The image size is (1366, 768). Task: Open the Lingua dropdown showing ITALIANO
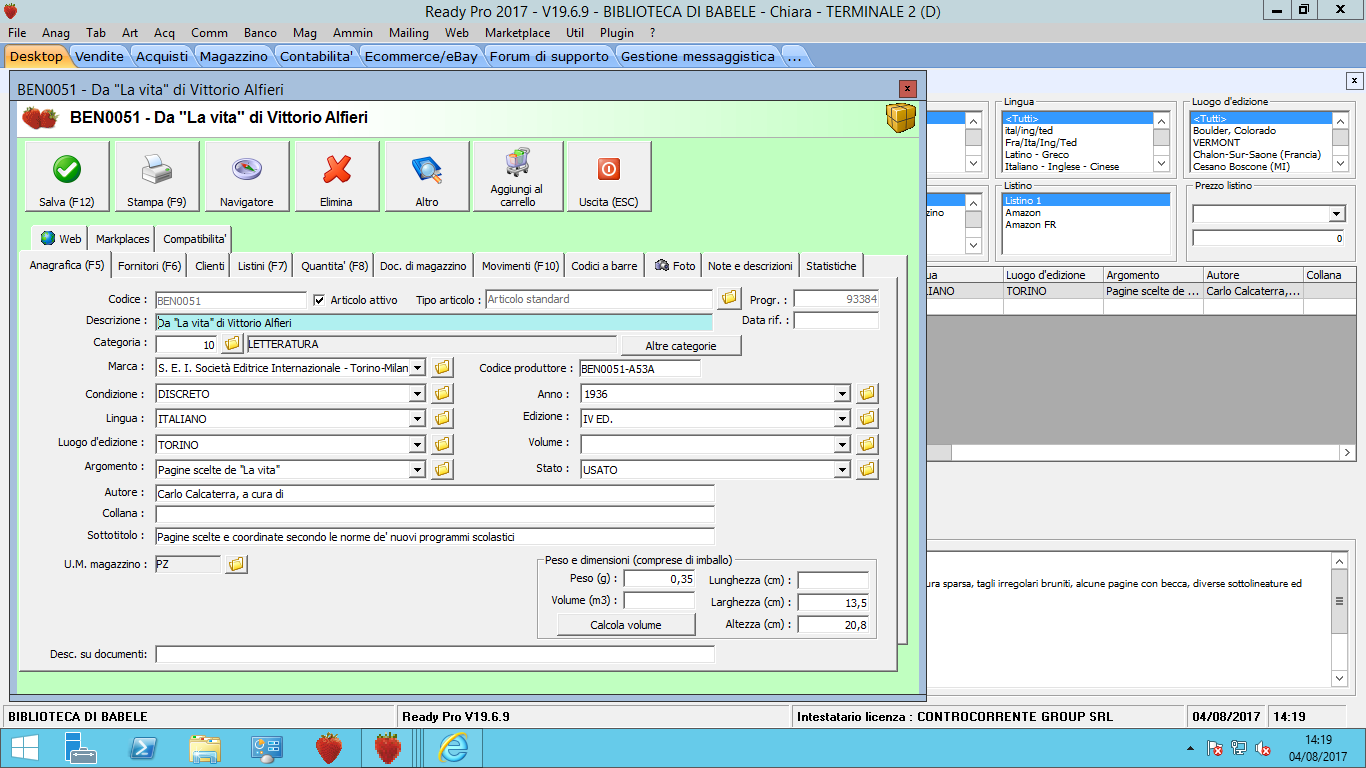click(417, 419)
